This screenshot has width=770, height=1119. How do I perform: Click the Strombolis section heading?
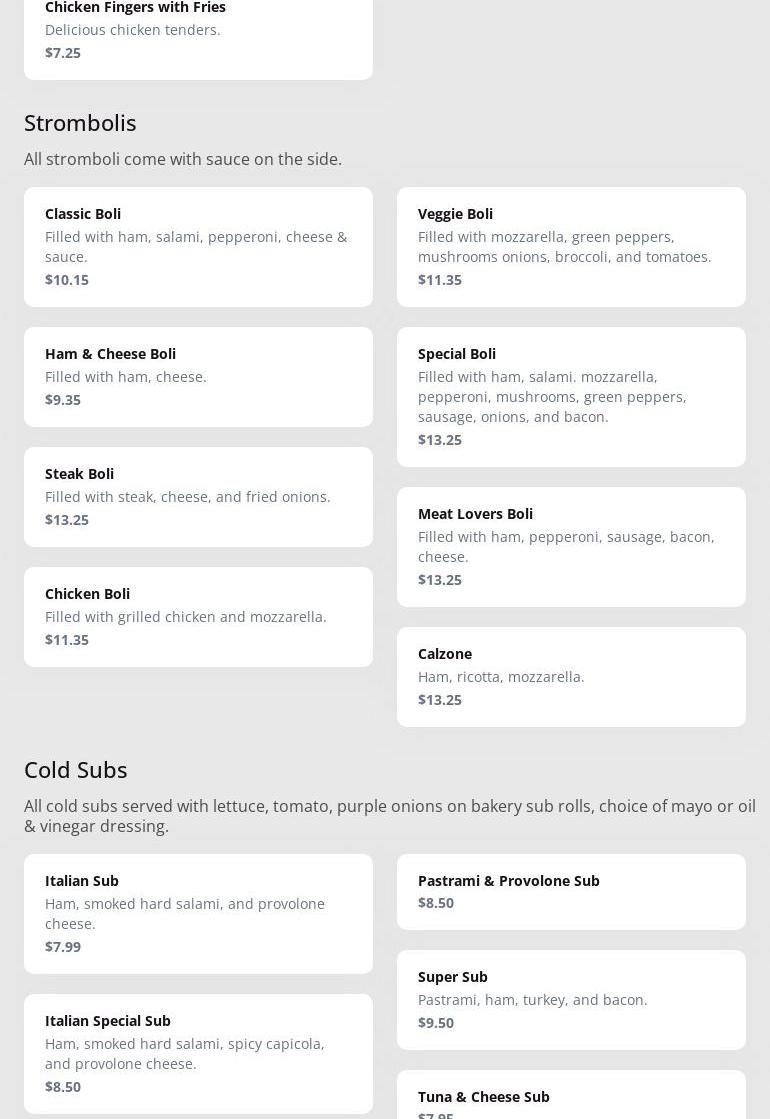[x=80, y=122]
